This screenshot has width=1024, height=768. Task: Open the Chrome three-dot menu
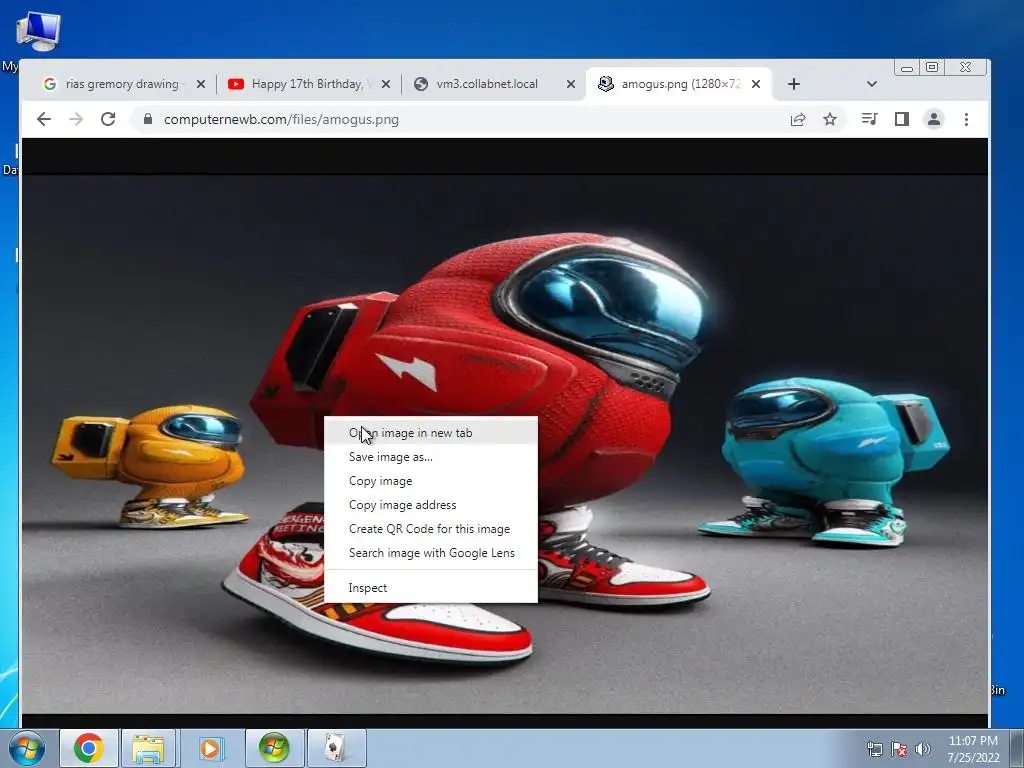pyautogui.click(x=967, y=119)
